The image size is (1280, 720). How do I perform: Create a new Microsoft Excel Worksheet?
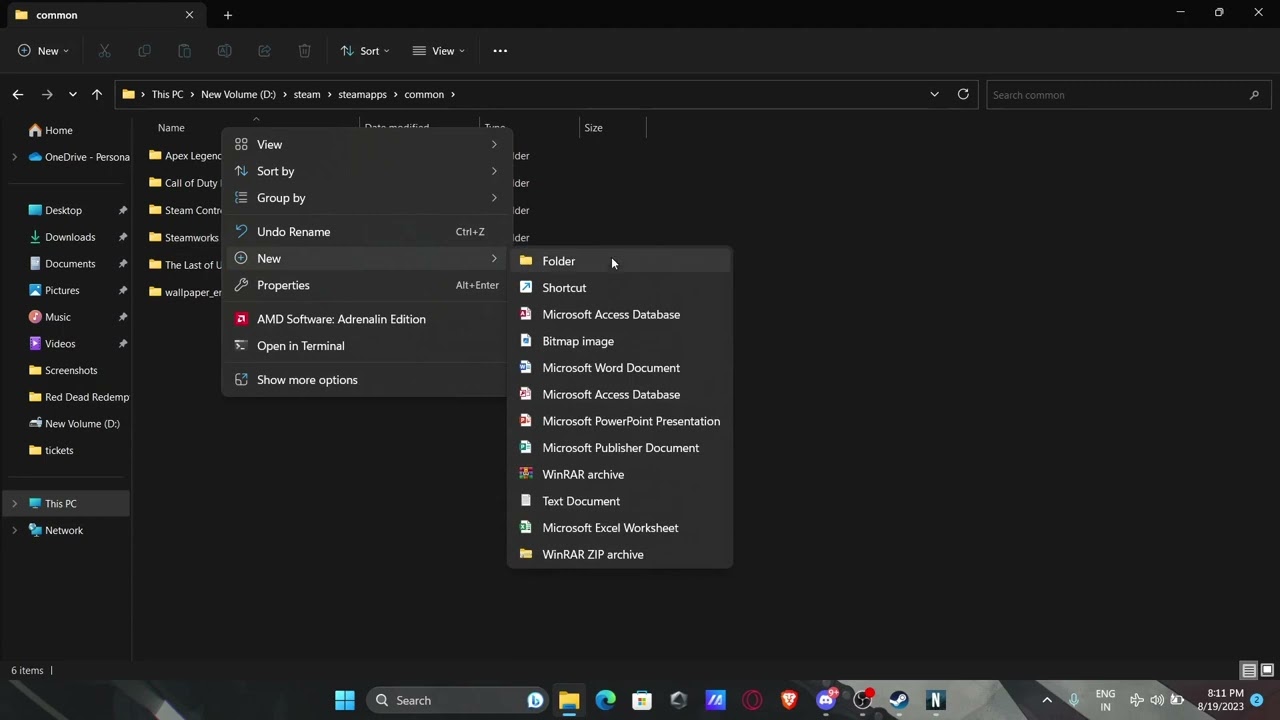pyautogui.click(x=620, y=528)
